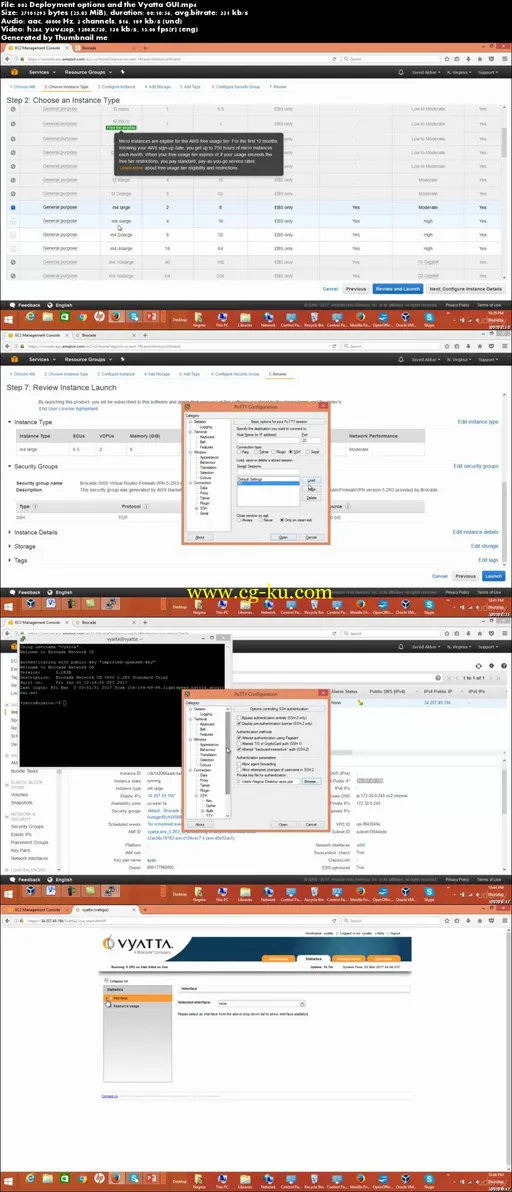Image resolution: width=512 pixels, height=1192 pixels.
Task: Click the AWS logo in the Step 2 frame header
Action: click(13, 72)
